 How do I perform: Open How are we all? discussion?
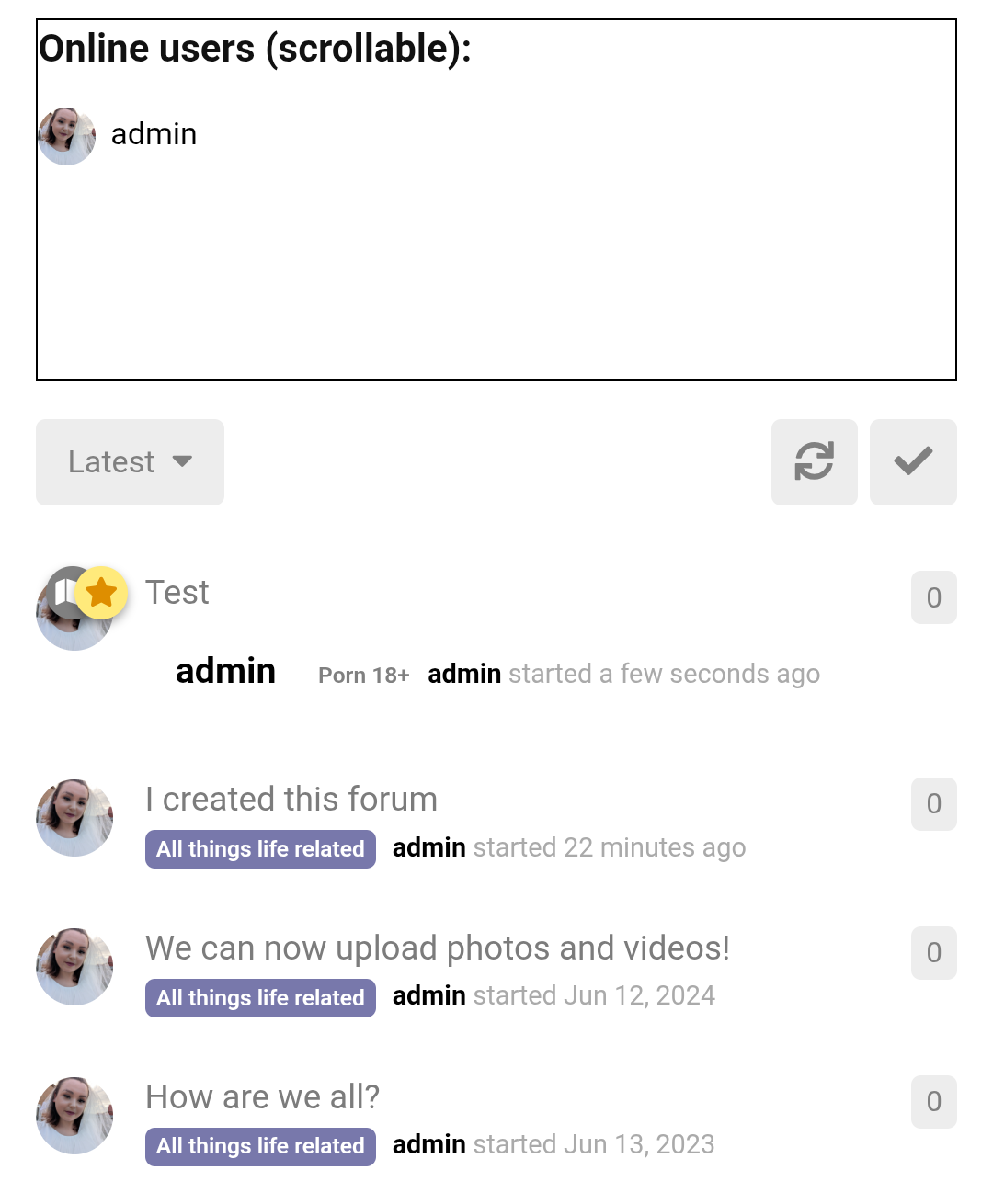262,1096
